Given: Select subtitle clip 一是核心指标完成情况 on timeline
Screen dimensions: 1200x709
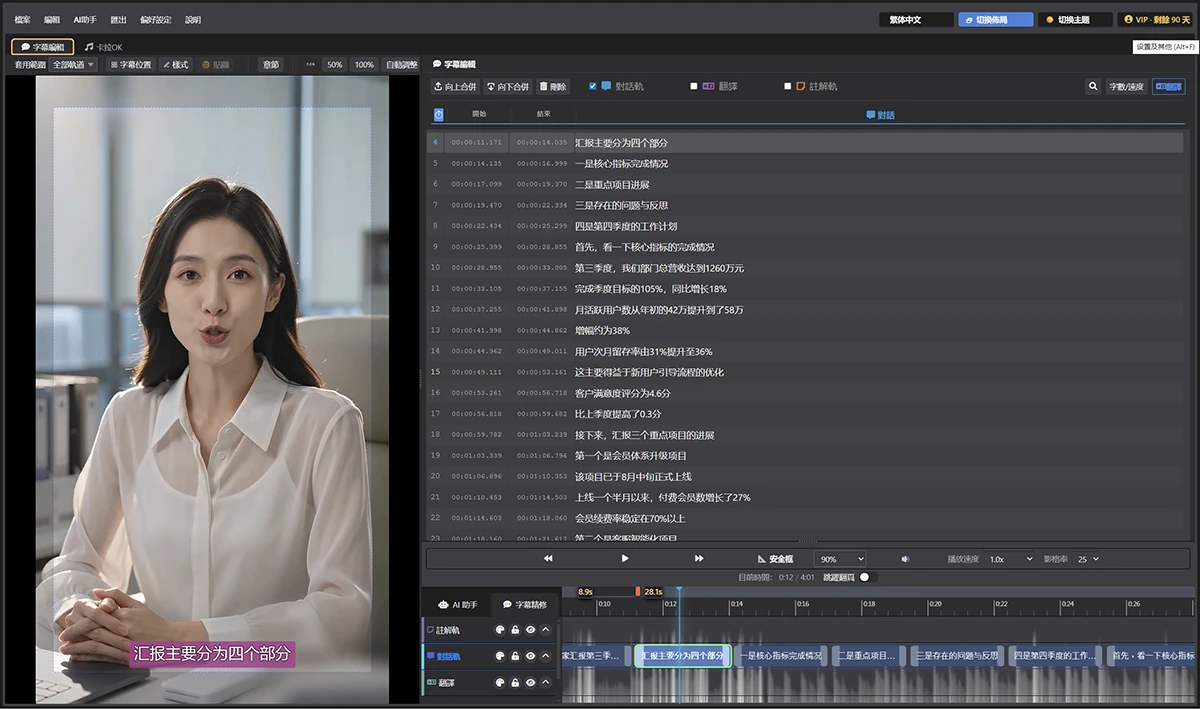Looking at the screenshot, I should click(x=781, y=656).
